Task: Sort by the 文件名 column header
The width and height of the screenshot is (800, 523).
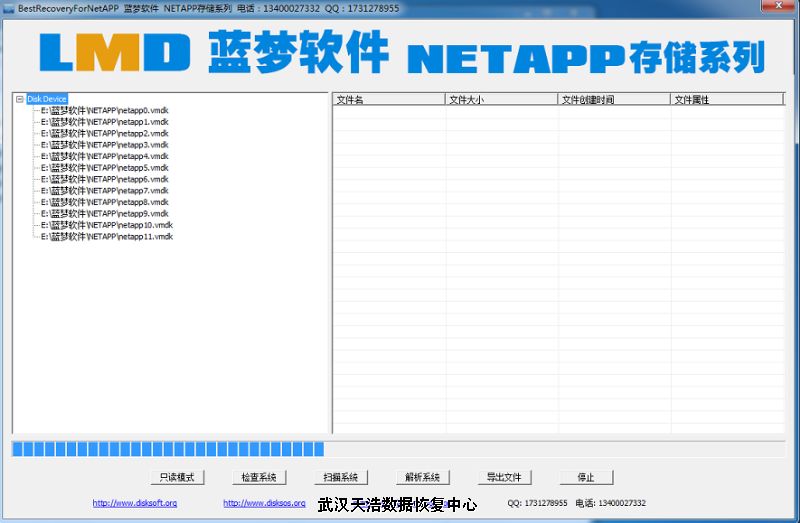Action: [x=389, y=99]
